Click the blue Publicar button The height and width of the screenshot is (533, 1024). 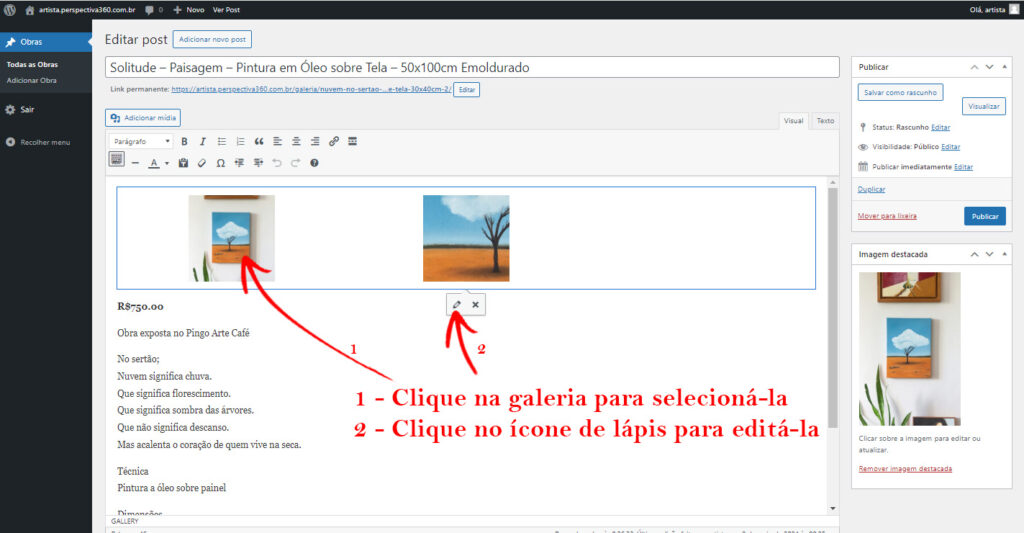pyautogui.click(x=985, y=216)
